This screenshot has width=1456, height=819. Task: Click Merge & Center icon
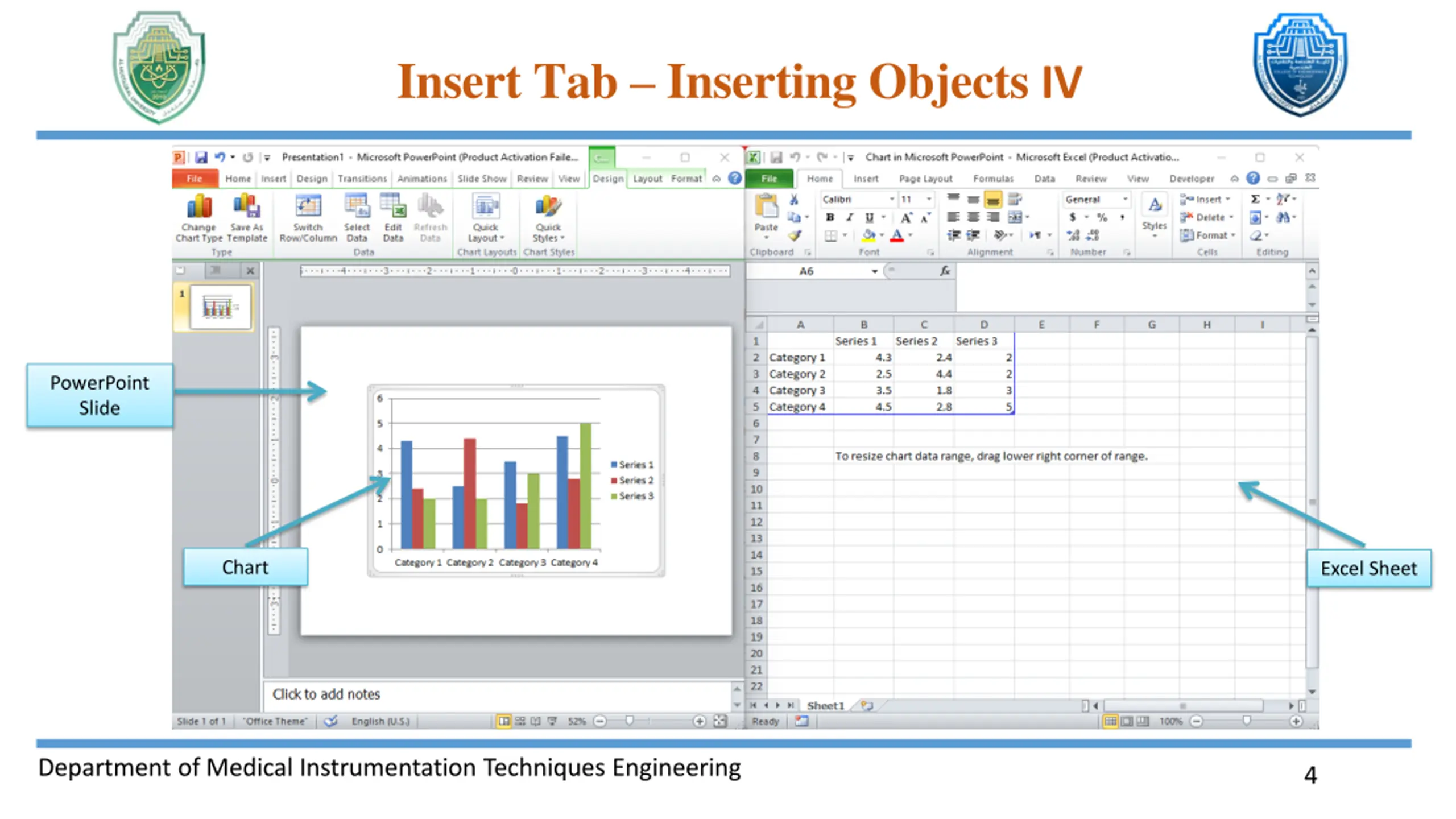point(1015,217)
